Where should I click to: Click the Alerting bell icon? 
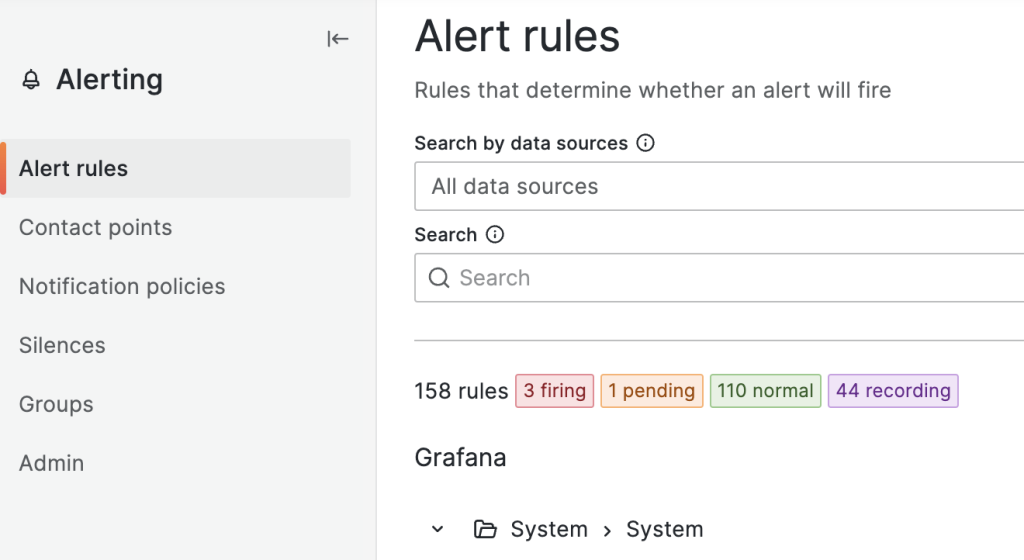coord(32,80)
